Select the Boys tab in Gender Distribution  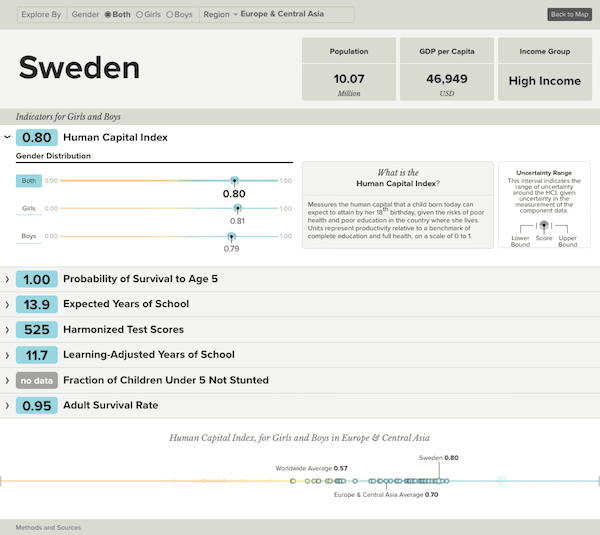29,236
